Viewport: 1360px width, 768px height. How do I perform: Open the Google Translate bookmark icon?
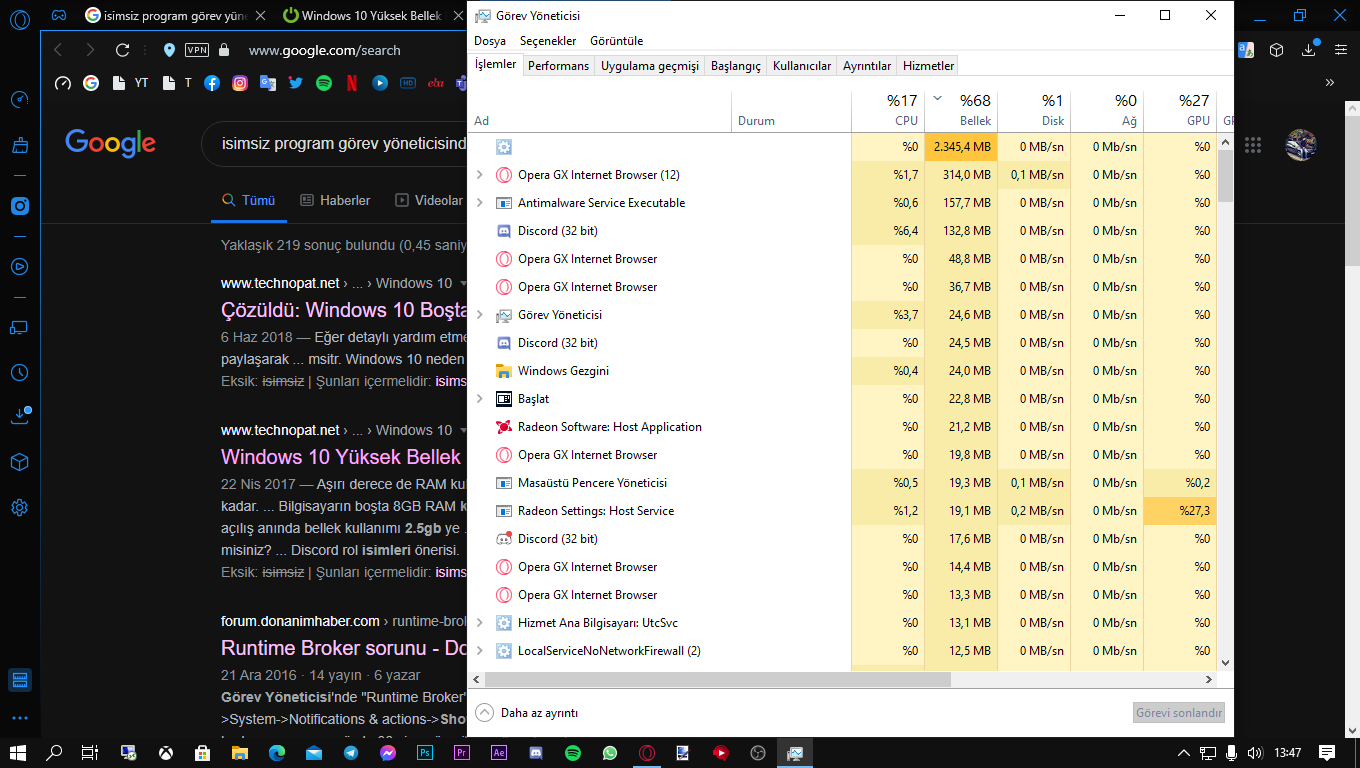267,84
